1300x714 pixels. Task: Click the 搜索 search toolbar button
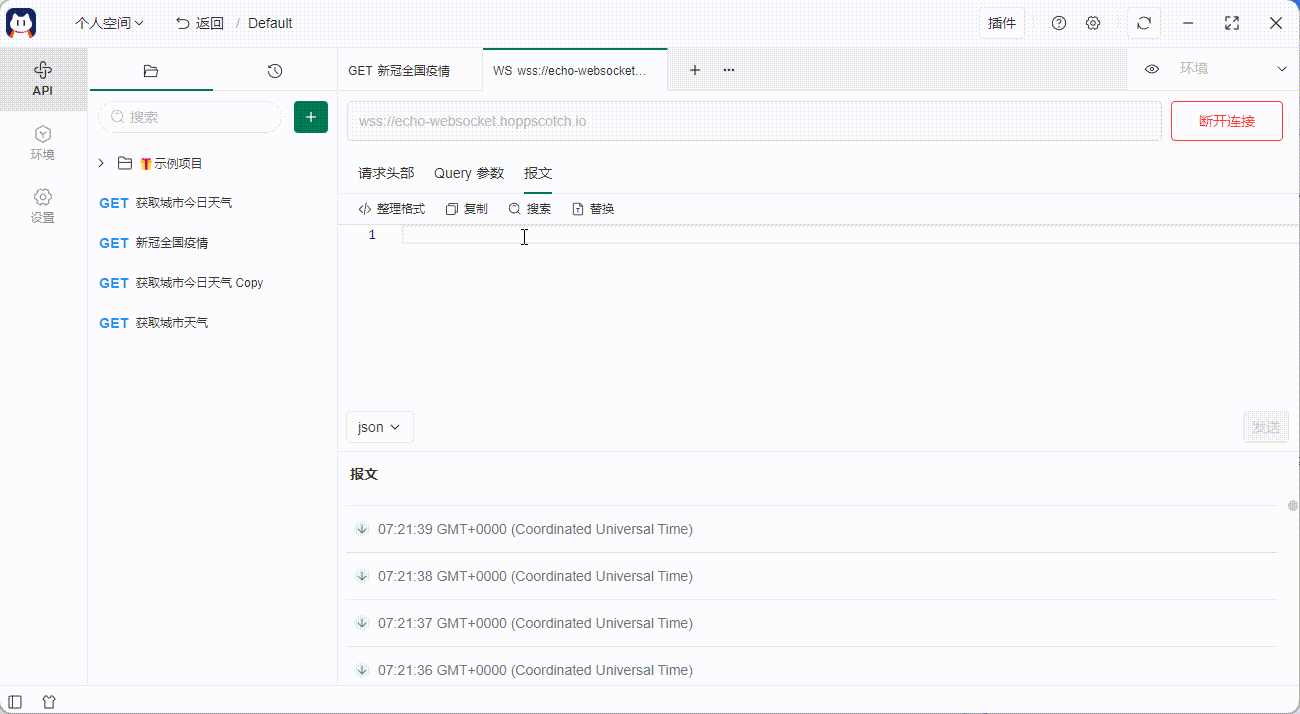[530, 209]
